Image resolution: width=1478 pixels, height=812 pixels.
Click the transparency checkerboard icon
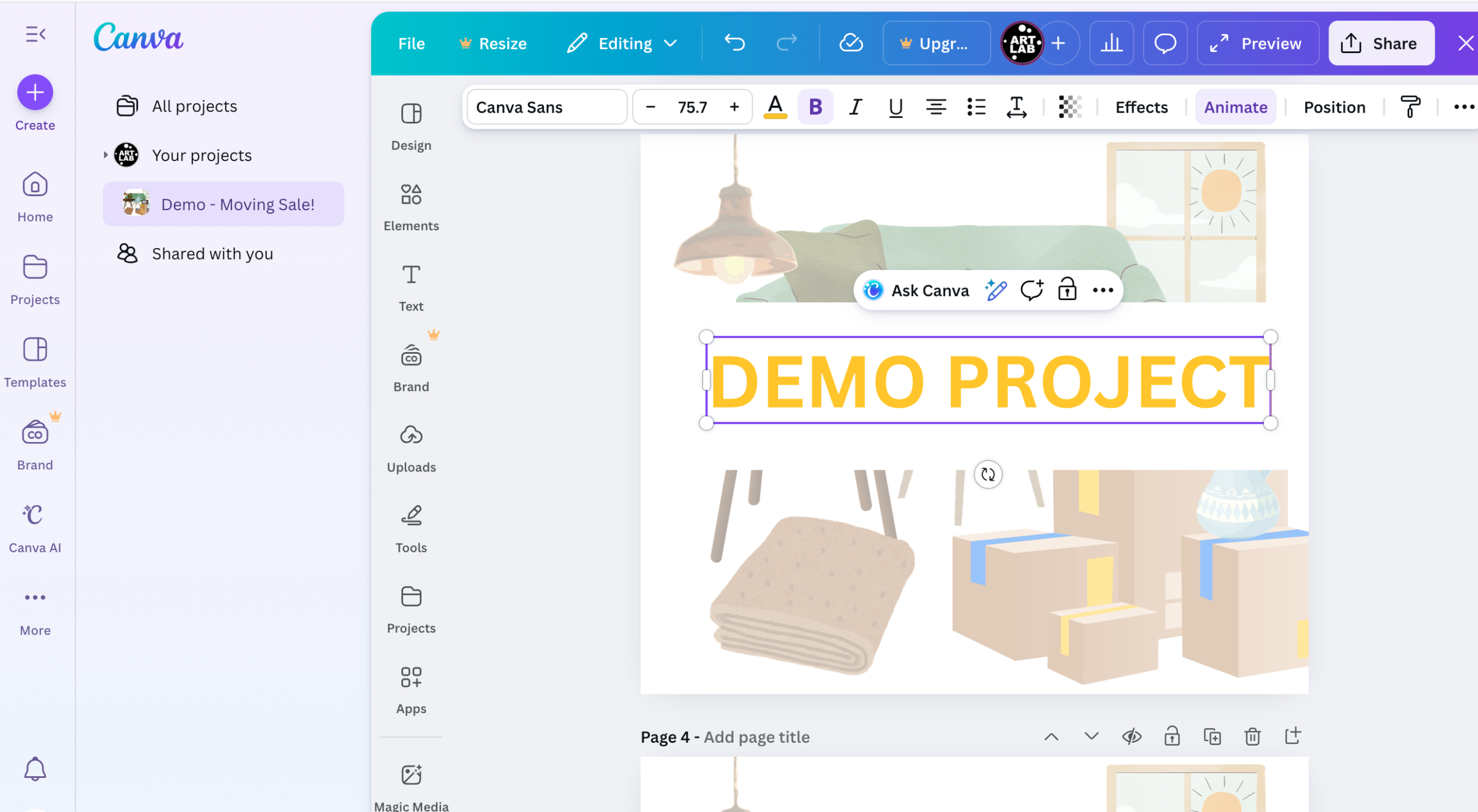(x=1069, y=107)
